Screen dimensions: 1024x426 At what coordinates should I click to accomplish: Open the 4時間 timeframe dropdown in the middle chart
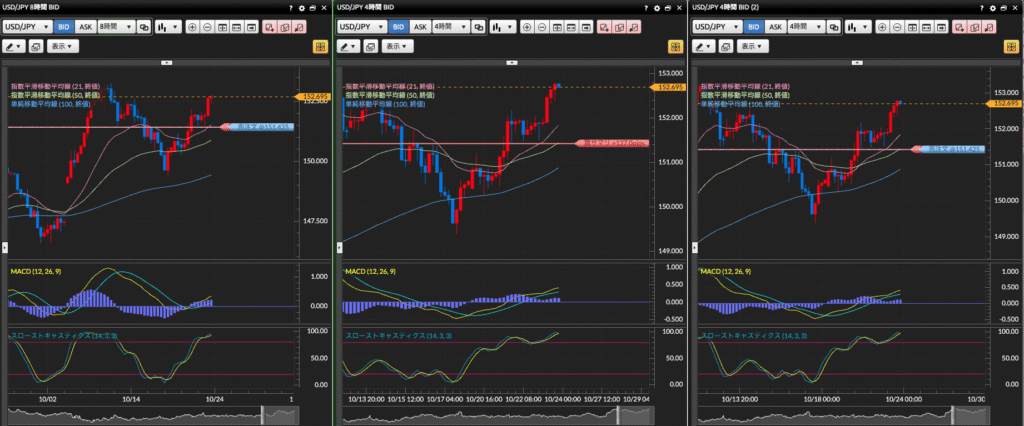(449, 27)
